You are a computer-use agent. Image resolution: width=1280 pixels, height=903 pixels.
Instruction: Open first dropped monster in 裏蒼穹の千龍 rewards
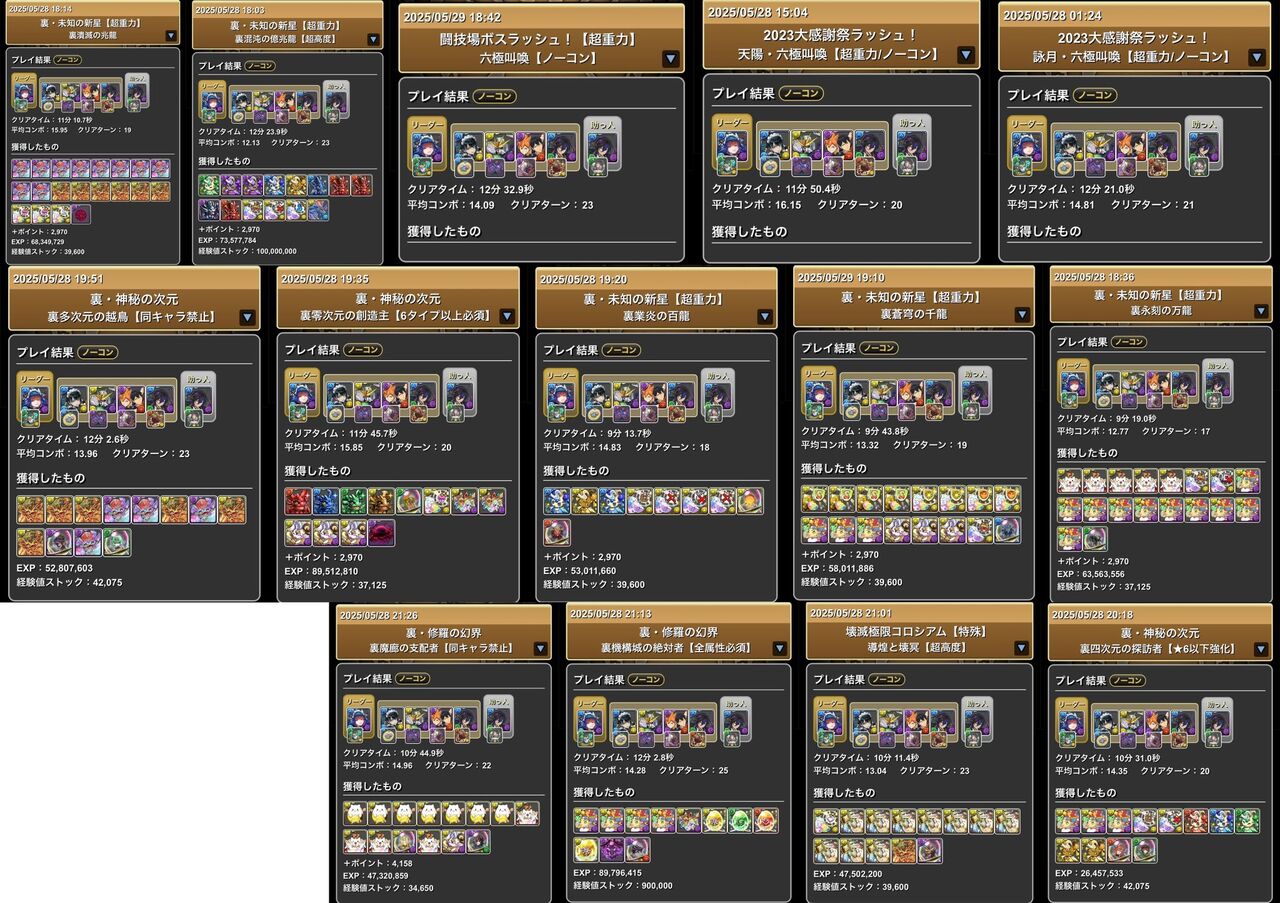[814, 499]
